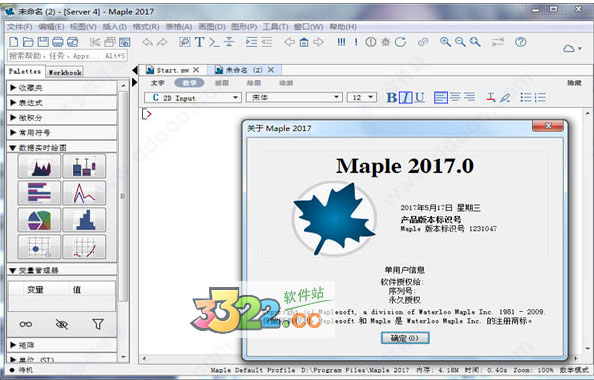
Task: Show variables with glasses icon
Action: pyautogui.click(x=26, y=324)
